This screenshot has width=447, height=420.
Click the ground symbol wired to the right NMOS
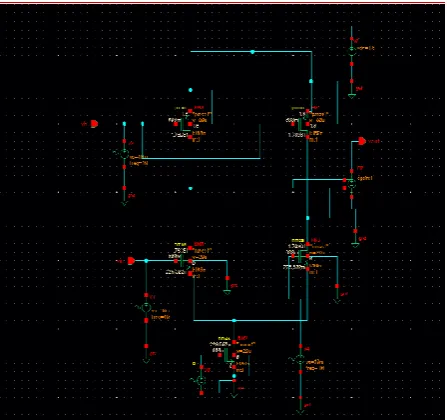[x=337, y=301]
